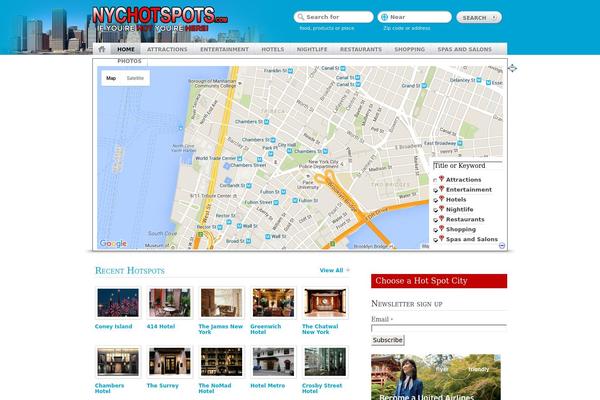
Task: Click the Entertainment red pin marker icon
Action: (x=441, y=189)
